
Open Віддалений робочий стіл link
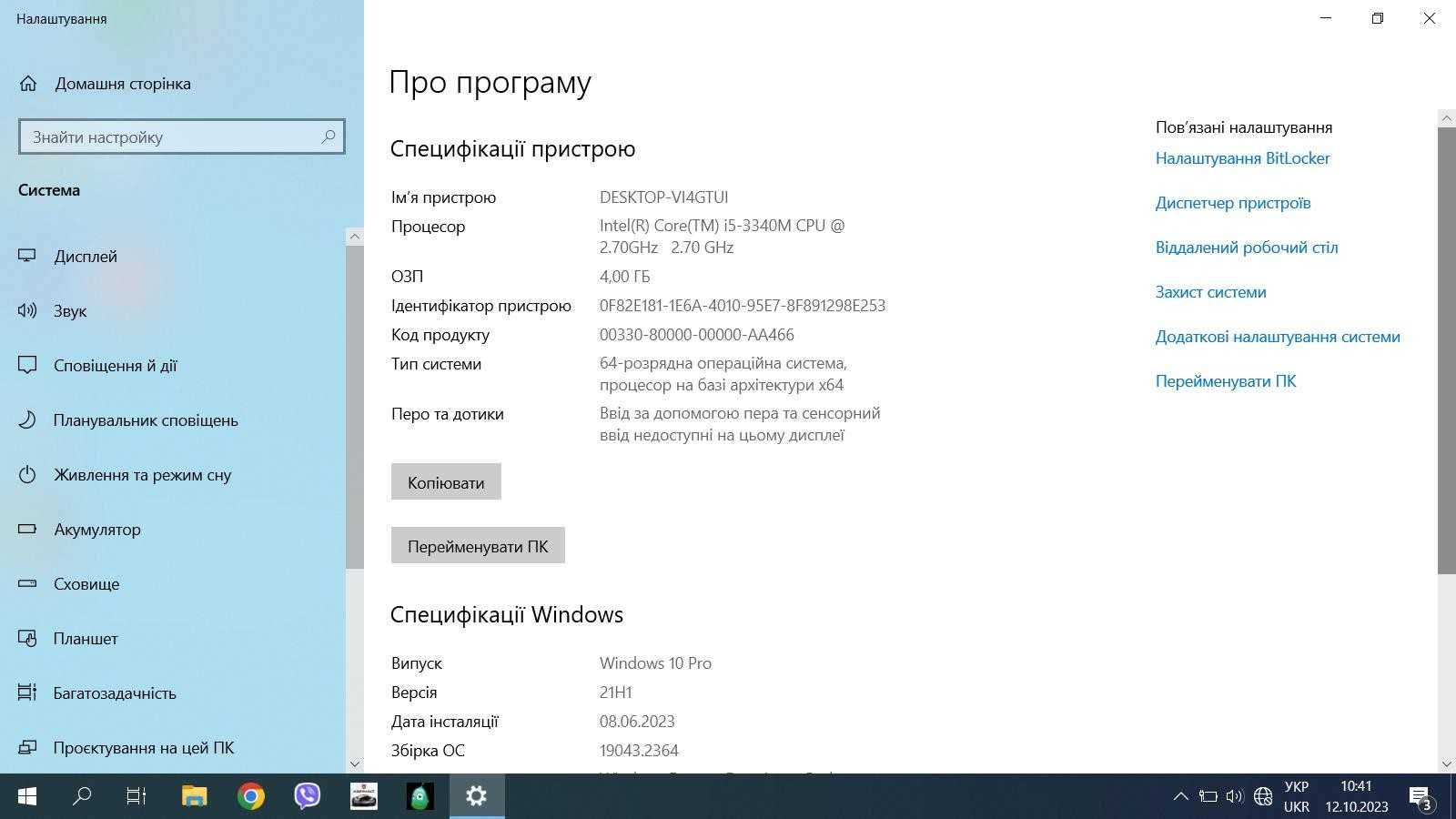pos(1247,248)
